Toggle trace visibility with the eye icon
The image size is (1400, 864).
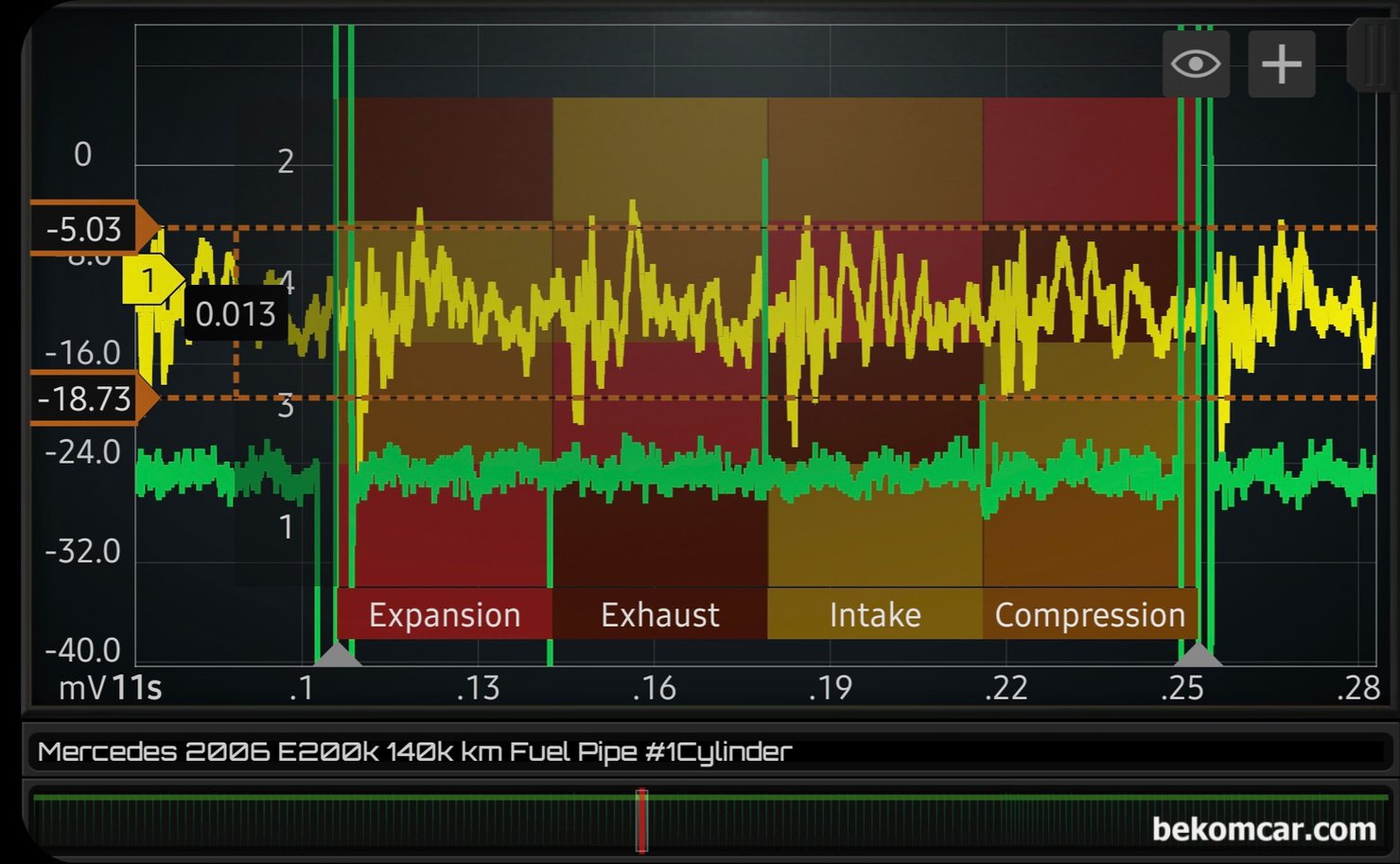pos(1196,64)
